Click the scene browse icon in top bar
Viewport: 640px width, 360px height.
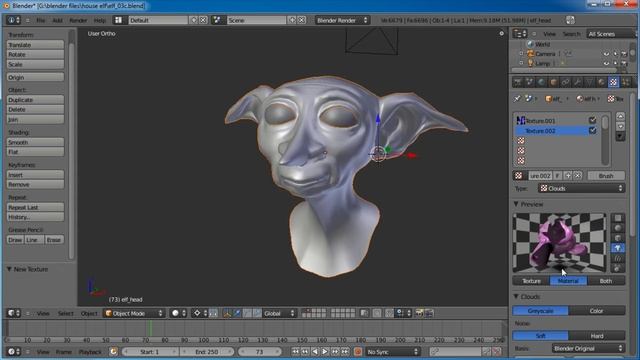217,20
